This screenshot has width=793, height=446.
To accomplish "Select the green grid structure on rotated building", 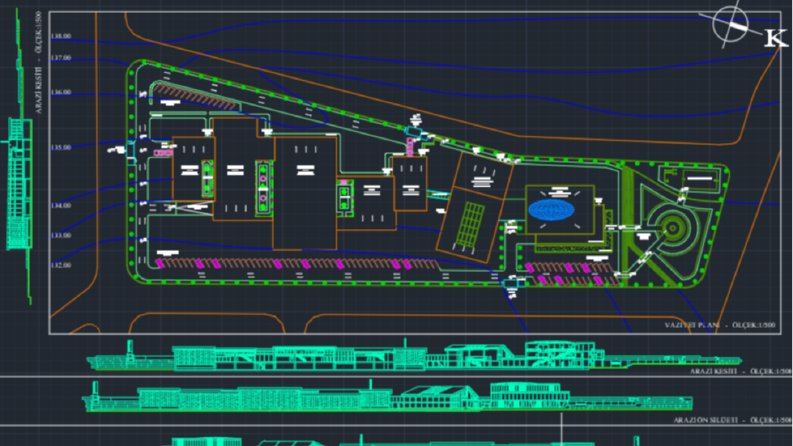I will click(470, 223).
